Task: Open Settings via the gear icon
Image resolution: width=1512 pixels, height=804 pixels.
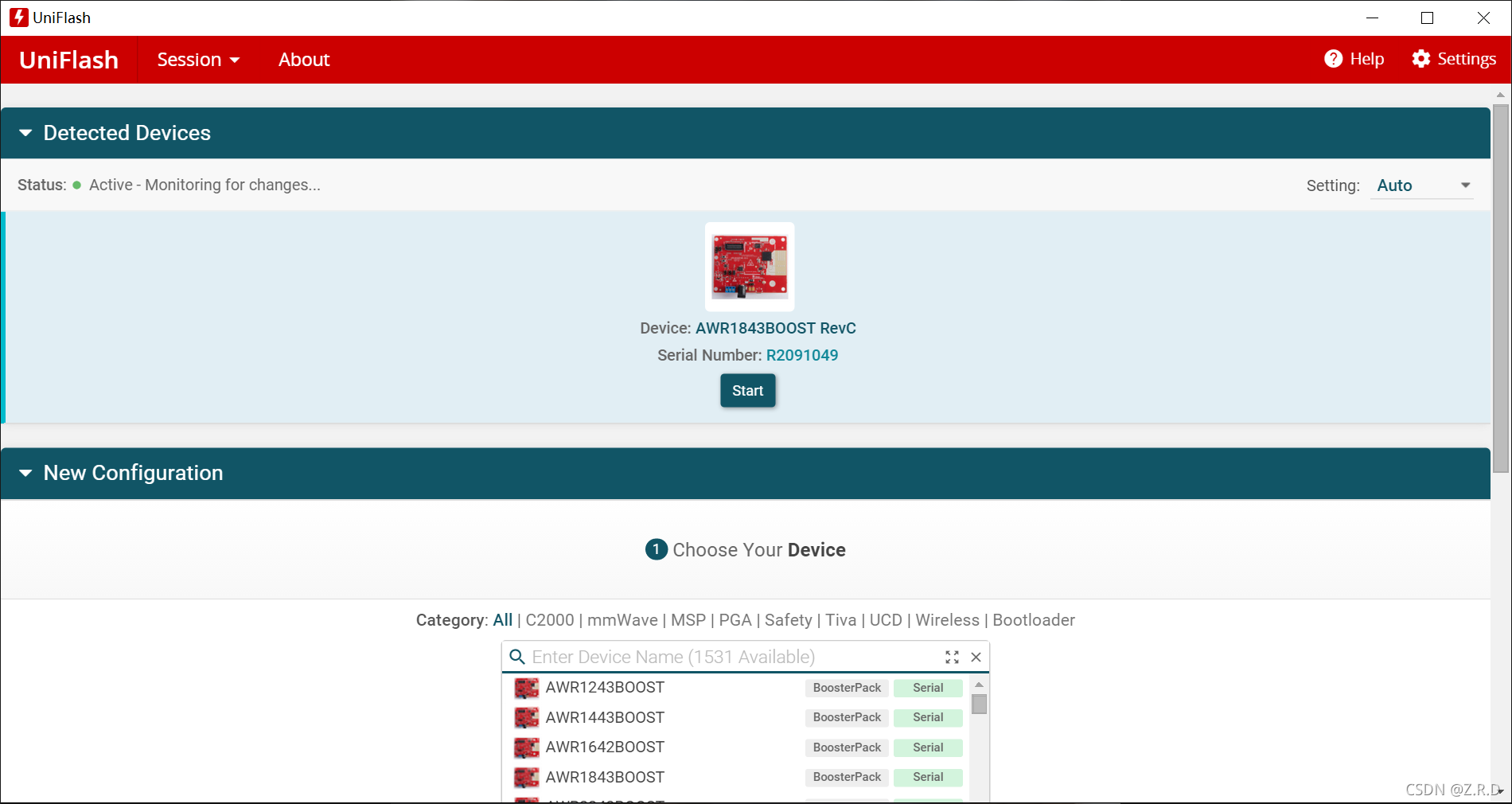Action: [x=1420, y=59]
